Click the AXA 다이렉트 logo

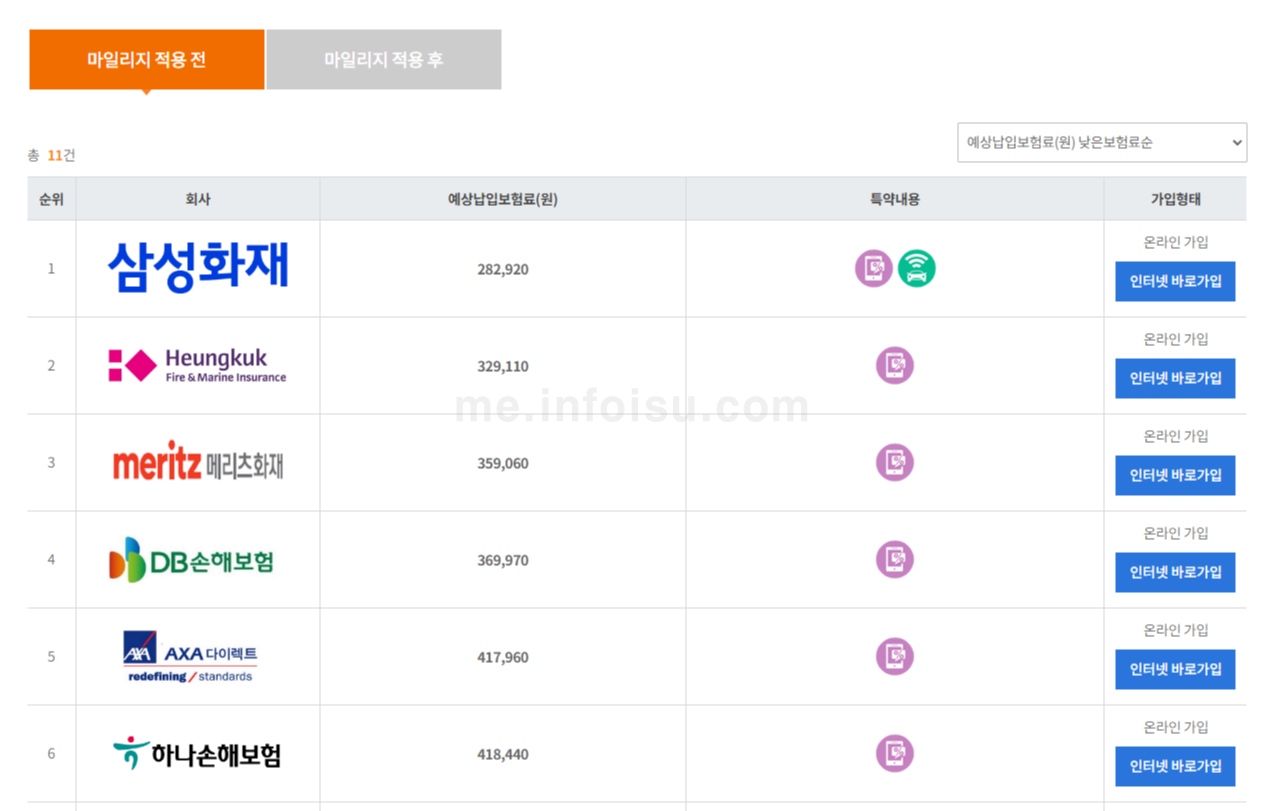(190, 657)
